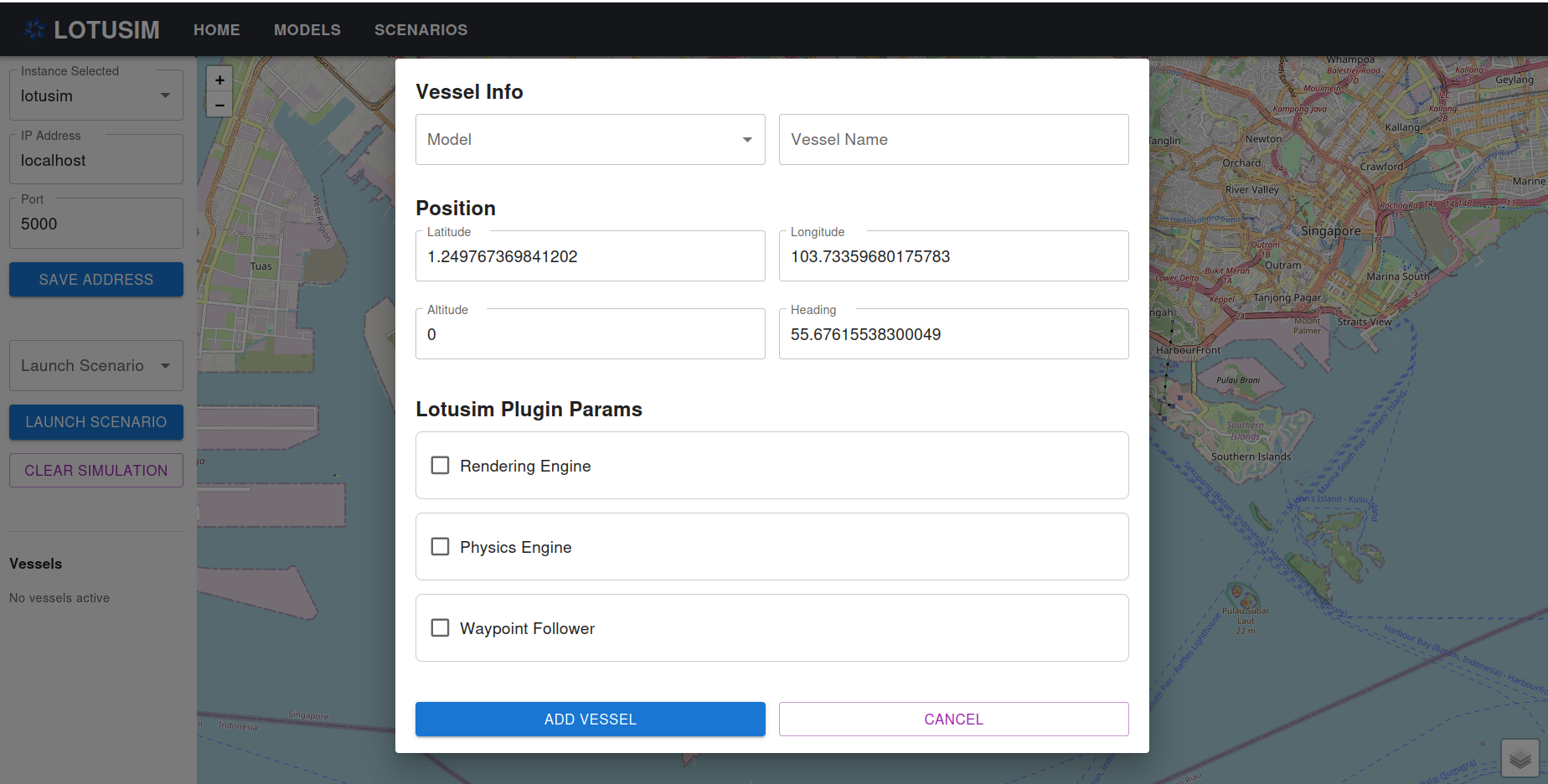The height and width of the screenshot is (784, 1548).
Task: Open the Model dropdown
Action: (591, 140)
